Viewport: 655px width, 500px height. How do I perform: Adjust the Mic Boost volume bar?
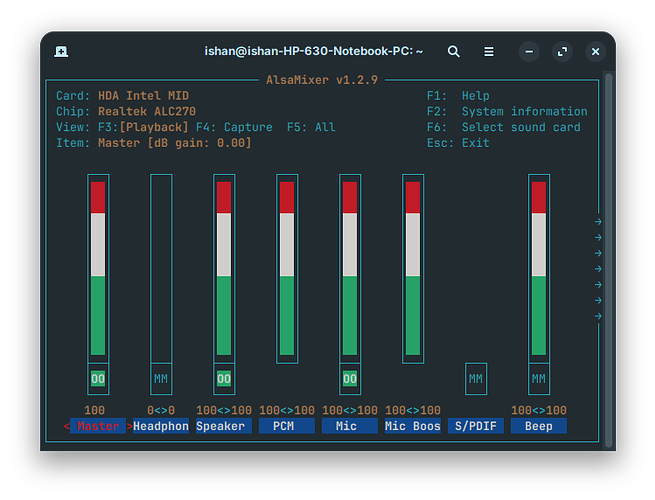click(x=413, y=269)
